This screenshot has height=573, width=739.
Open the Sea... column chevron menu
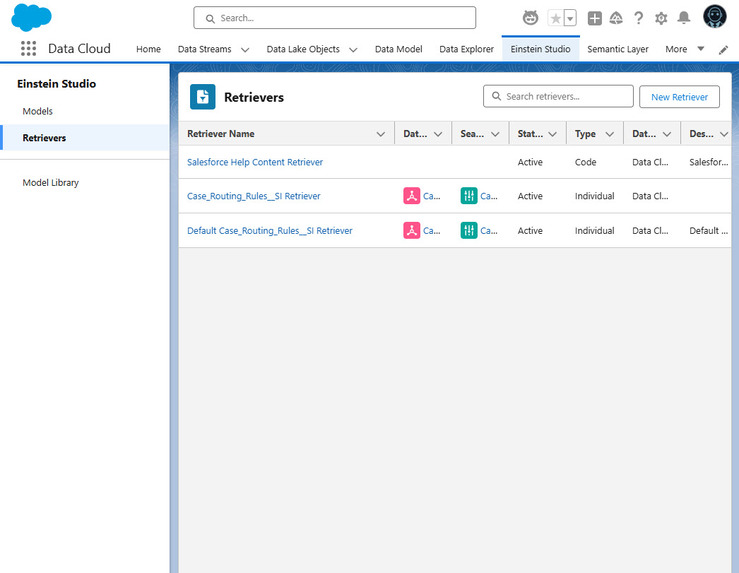(495, 134)
